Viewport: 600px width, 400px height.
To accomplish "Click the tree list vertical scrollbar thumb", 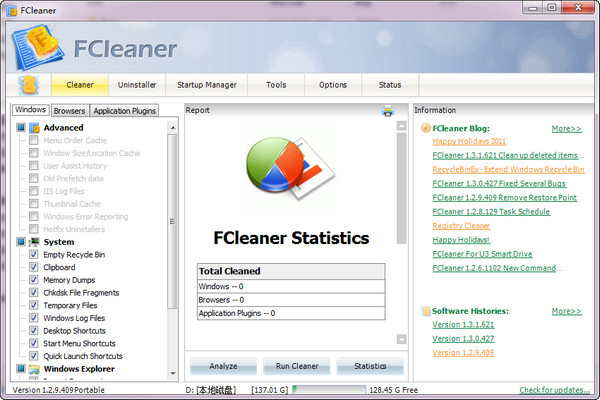I will pos(173,221).
